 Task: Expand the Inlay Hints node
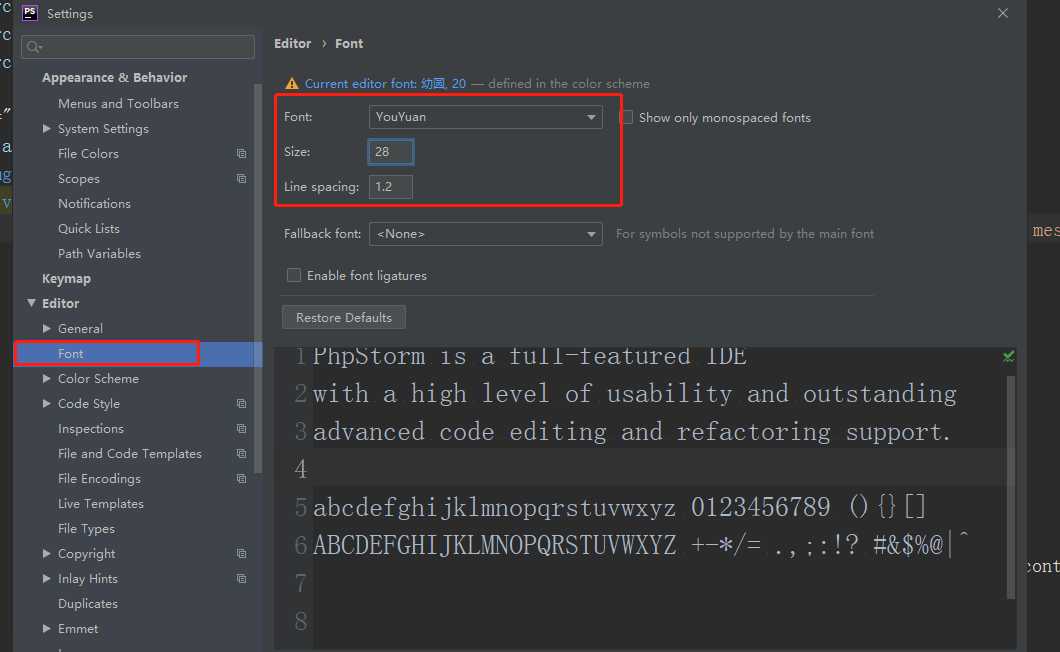pos(47,579)
